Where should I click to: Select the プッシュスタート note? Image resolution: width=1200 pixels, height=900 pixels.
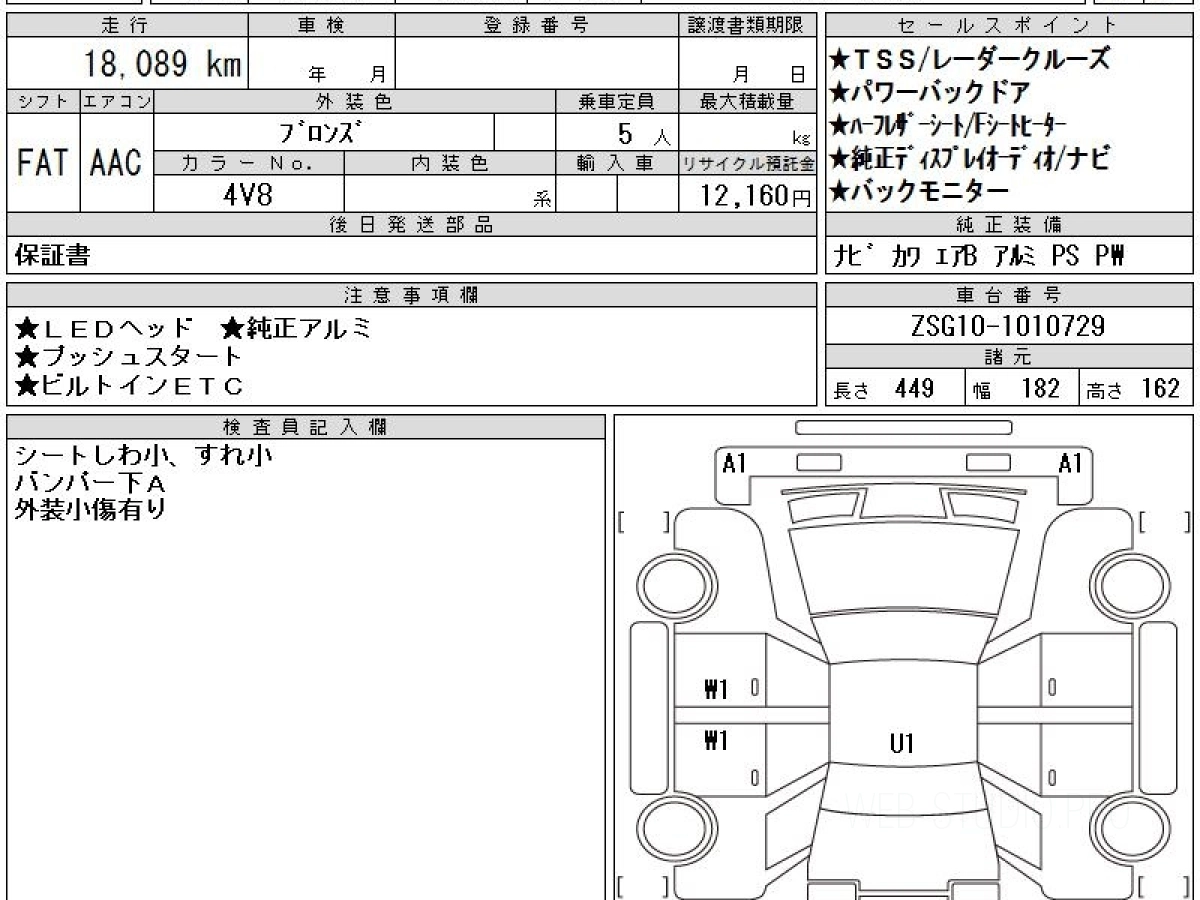tap(129, 356)
